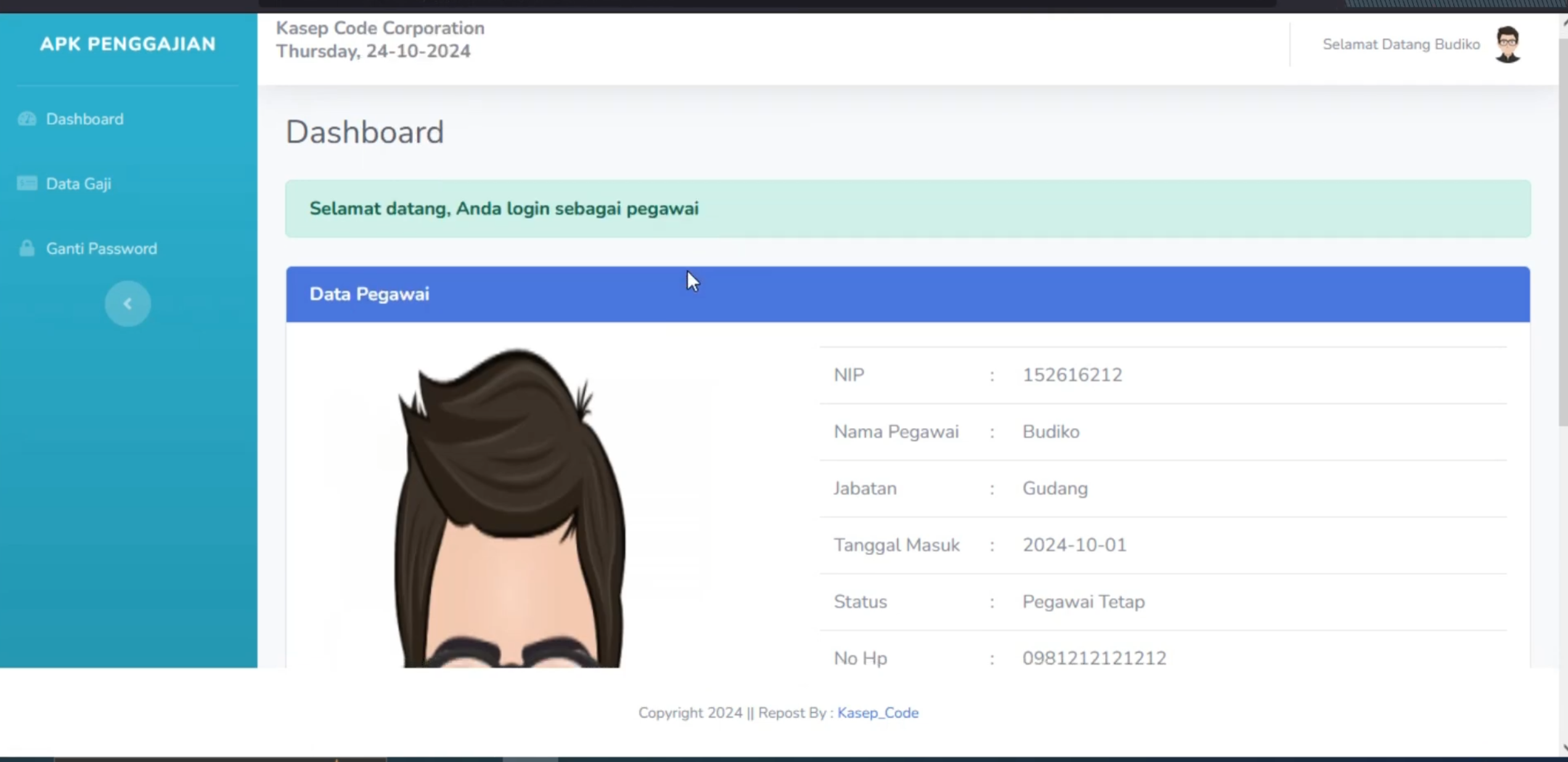This screenshot has width=1568, height=762.
Task: Click the Tanggal Masuk field label
Action: 897,545
